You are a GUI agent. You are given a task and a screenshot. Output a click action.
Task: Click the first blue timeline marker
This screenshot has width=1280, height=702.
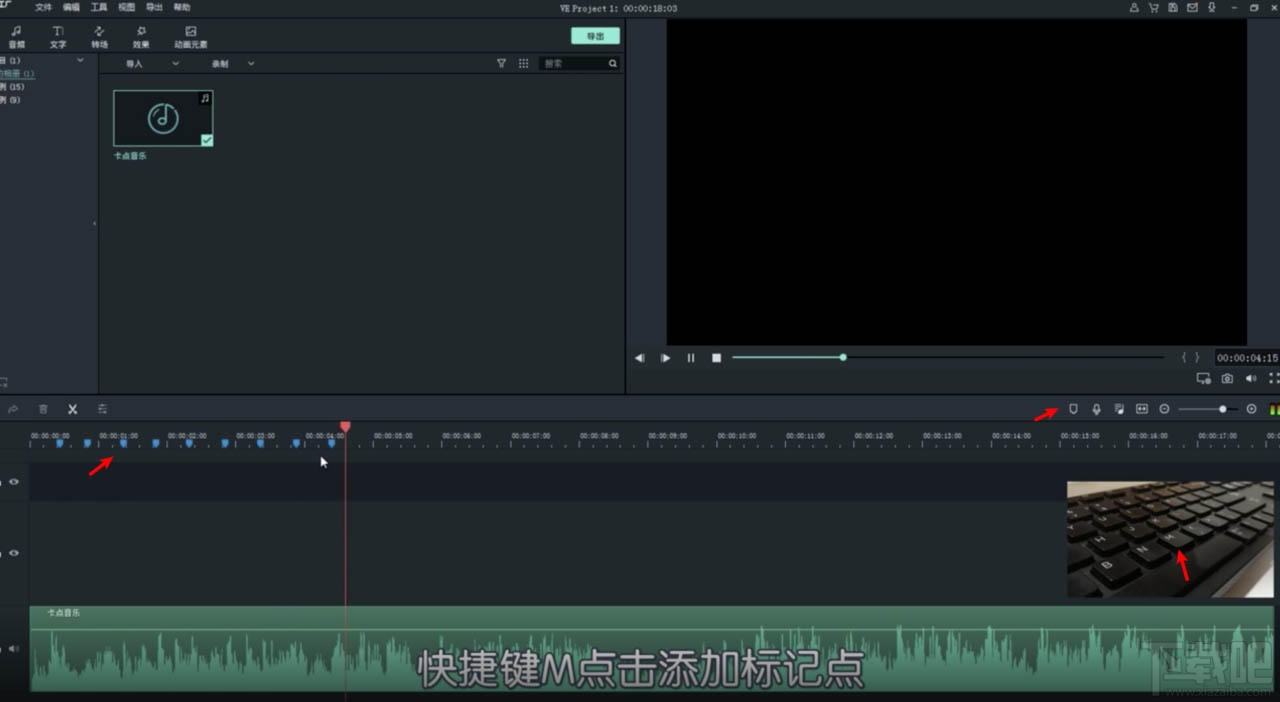point(59,443)
